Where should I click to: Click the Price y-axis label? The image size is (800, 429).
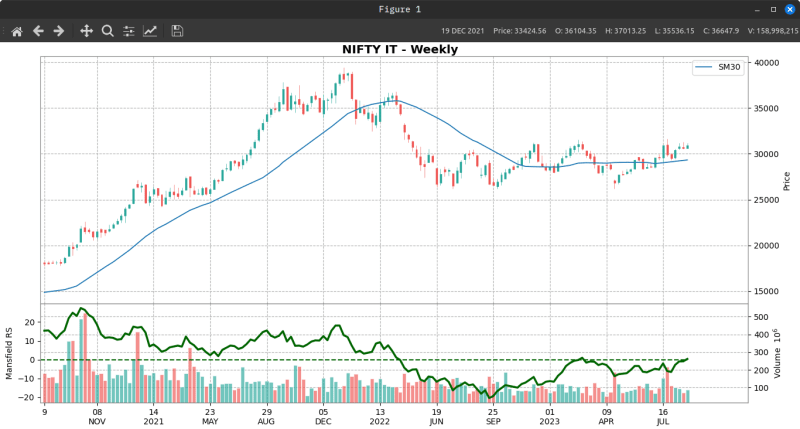click(786, 181)
